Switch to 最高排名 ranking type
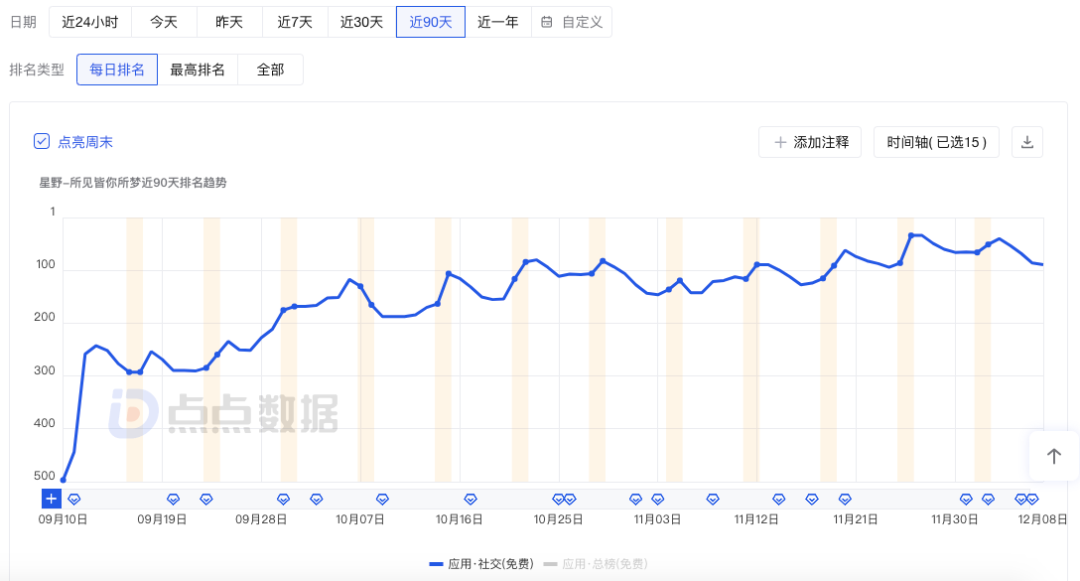 [197, 70]
